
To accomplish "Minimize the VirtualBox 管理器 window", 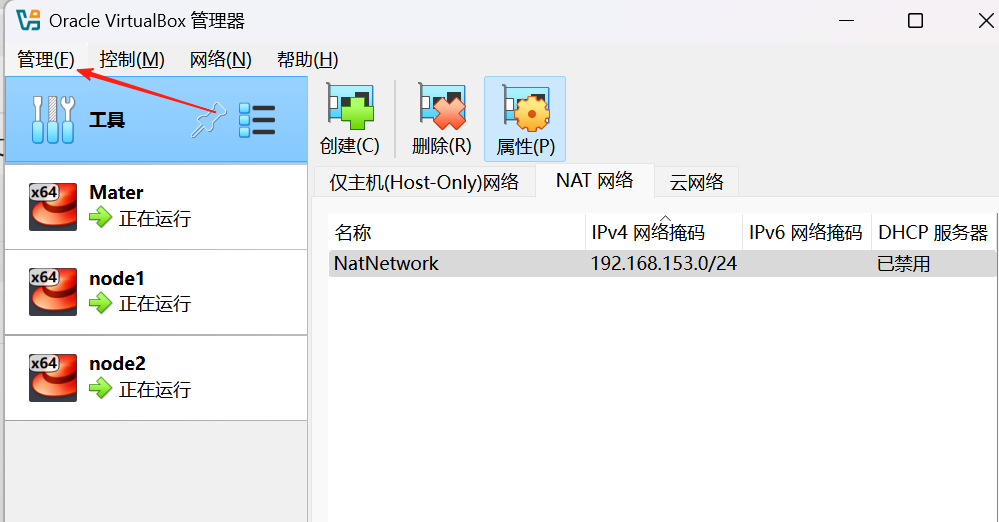I will click(846, 21).
